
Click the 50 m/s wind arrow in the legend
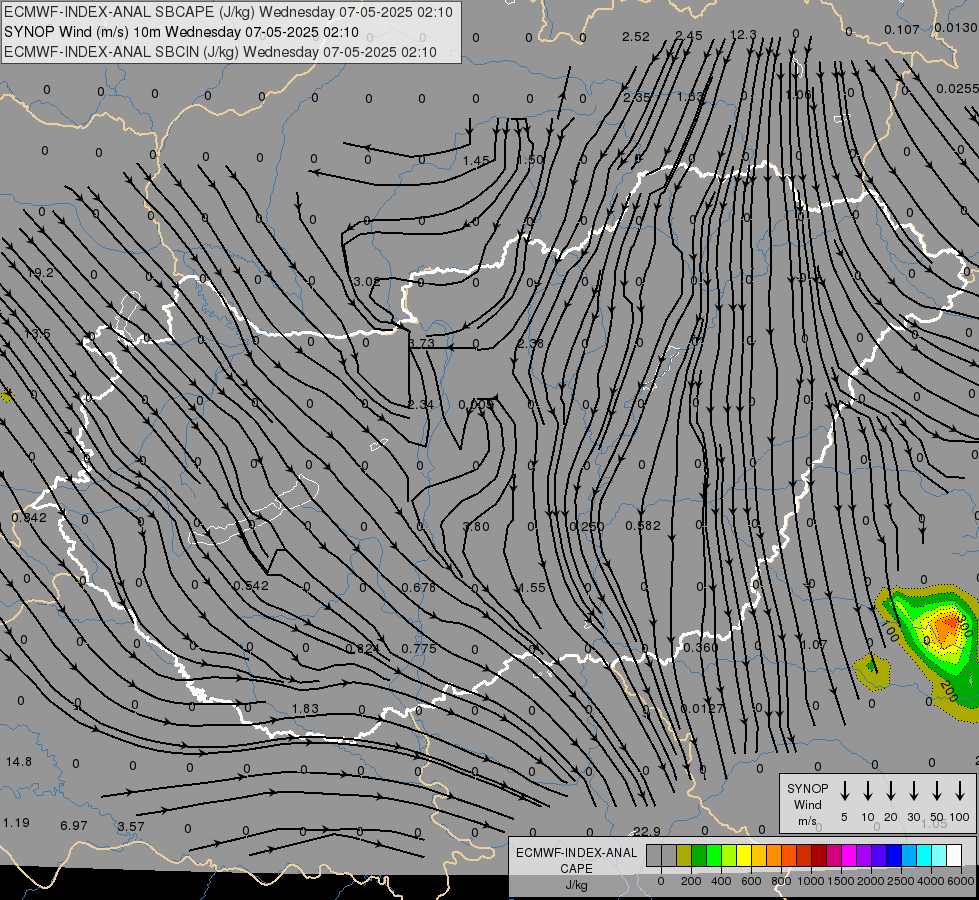coord(937,791)
